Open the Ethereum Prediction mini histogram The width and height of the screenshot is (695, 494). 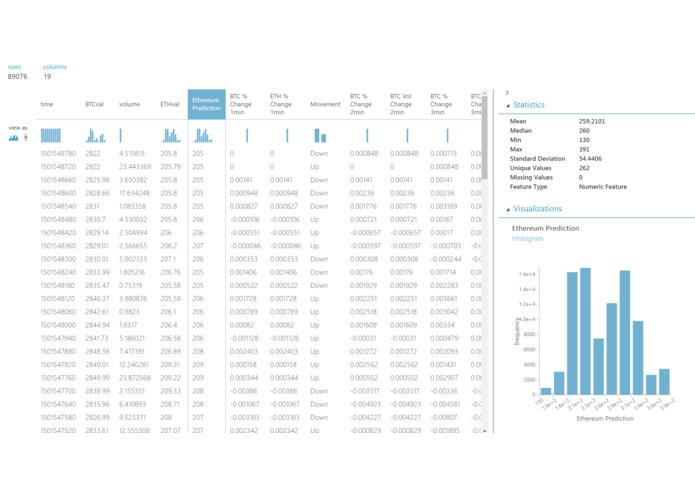(203, 136)
